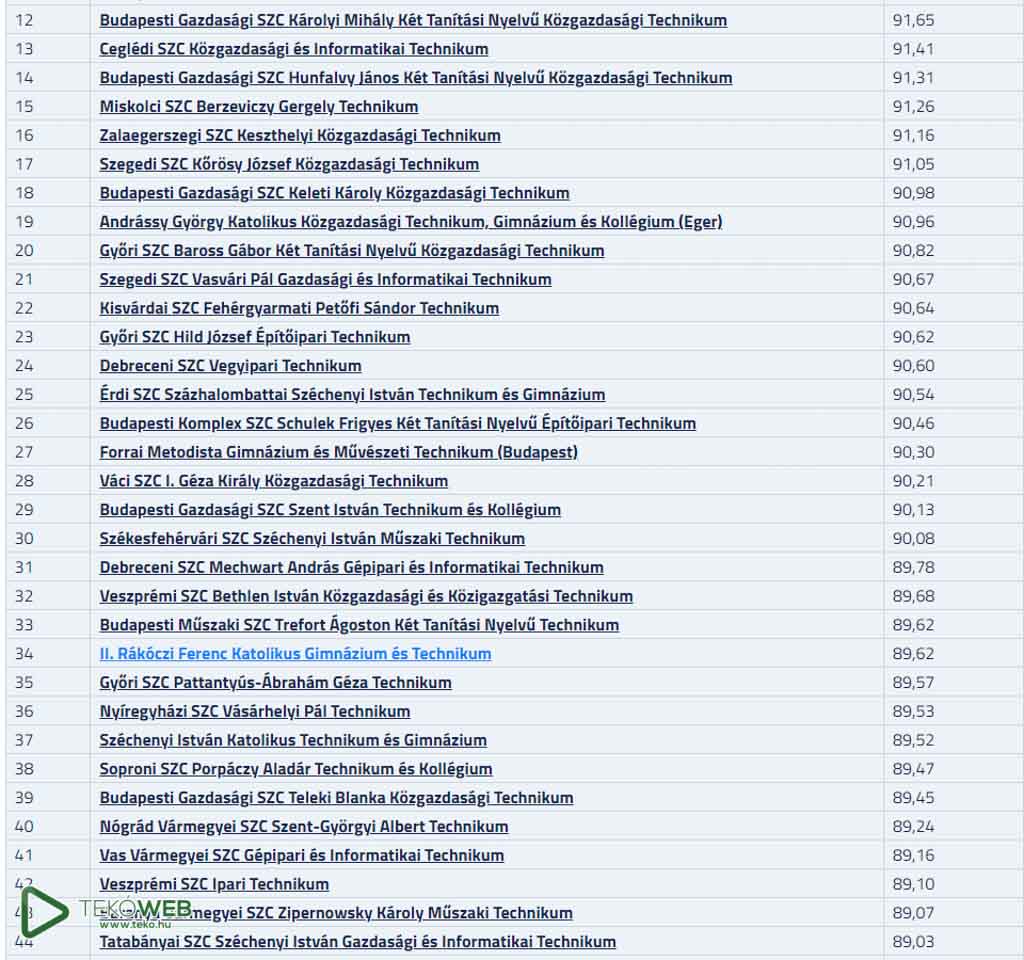Viewport: 1024px width, 960px height.
Task: Open Érdi SZC Százhalombattai Széchenyi István link
Action: [352, 394]
